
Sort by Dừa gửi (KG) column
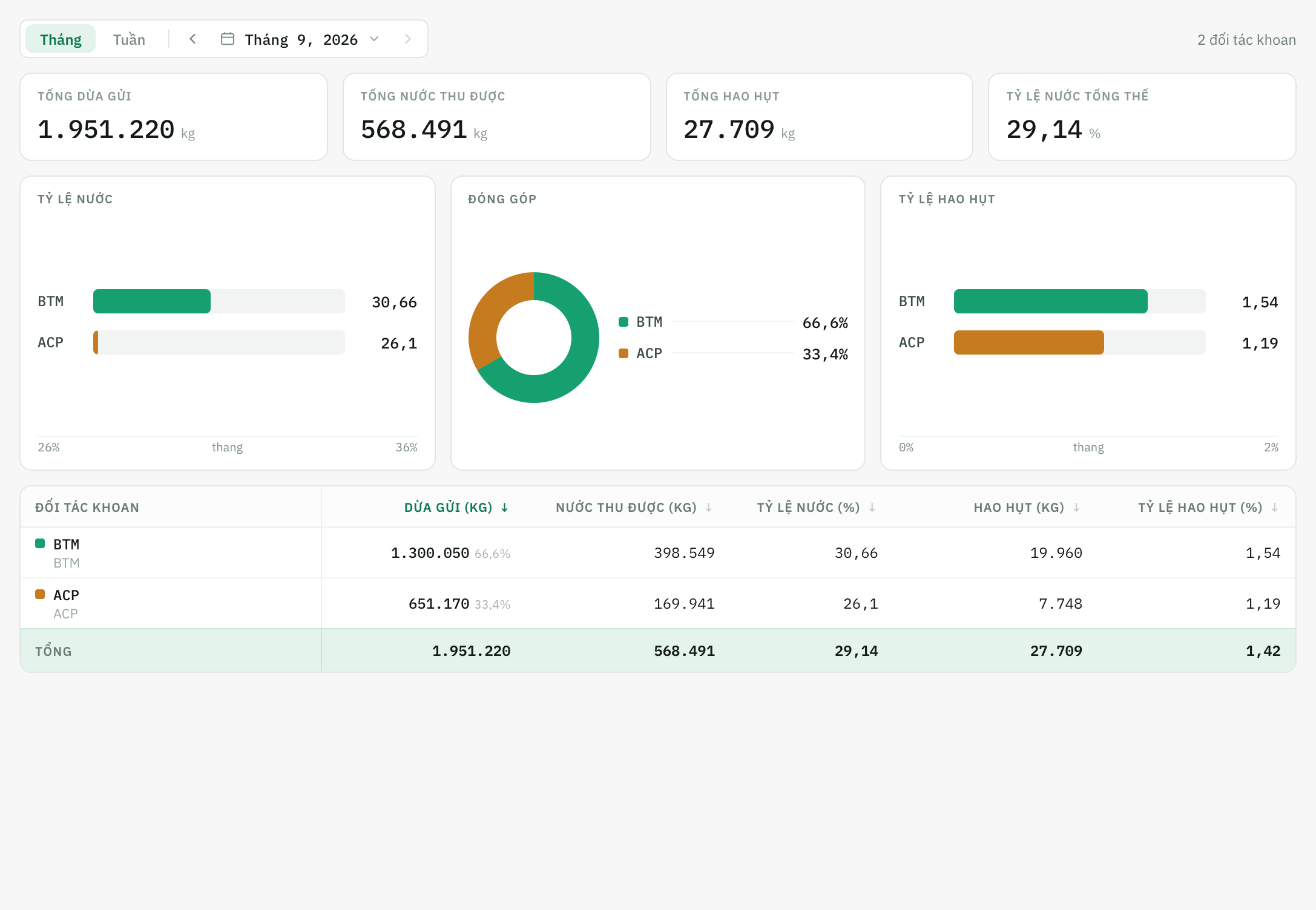pos(456,508)
